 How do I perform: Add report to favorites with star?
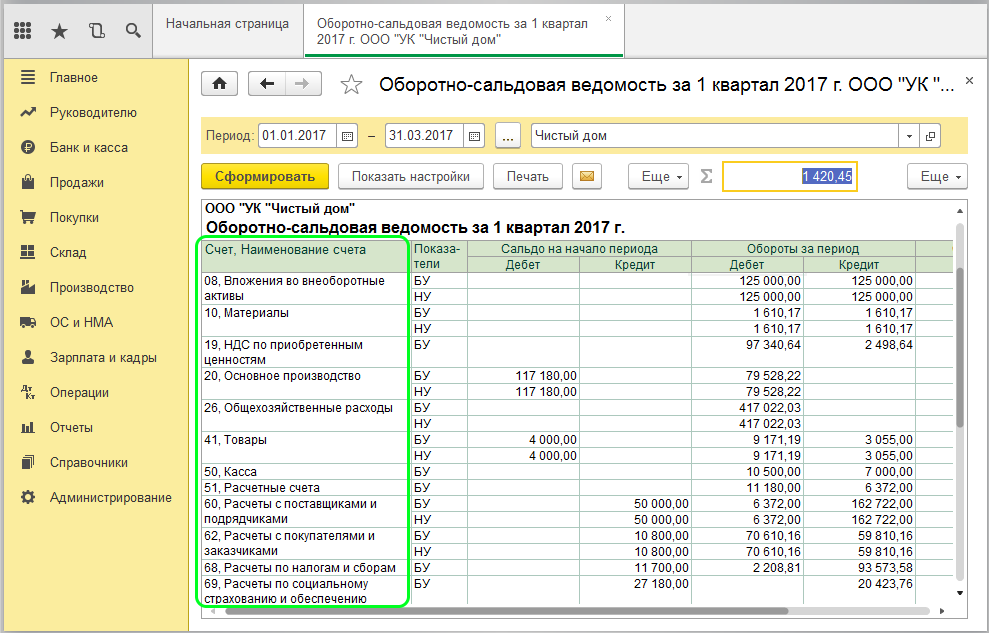click(351, 85)
